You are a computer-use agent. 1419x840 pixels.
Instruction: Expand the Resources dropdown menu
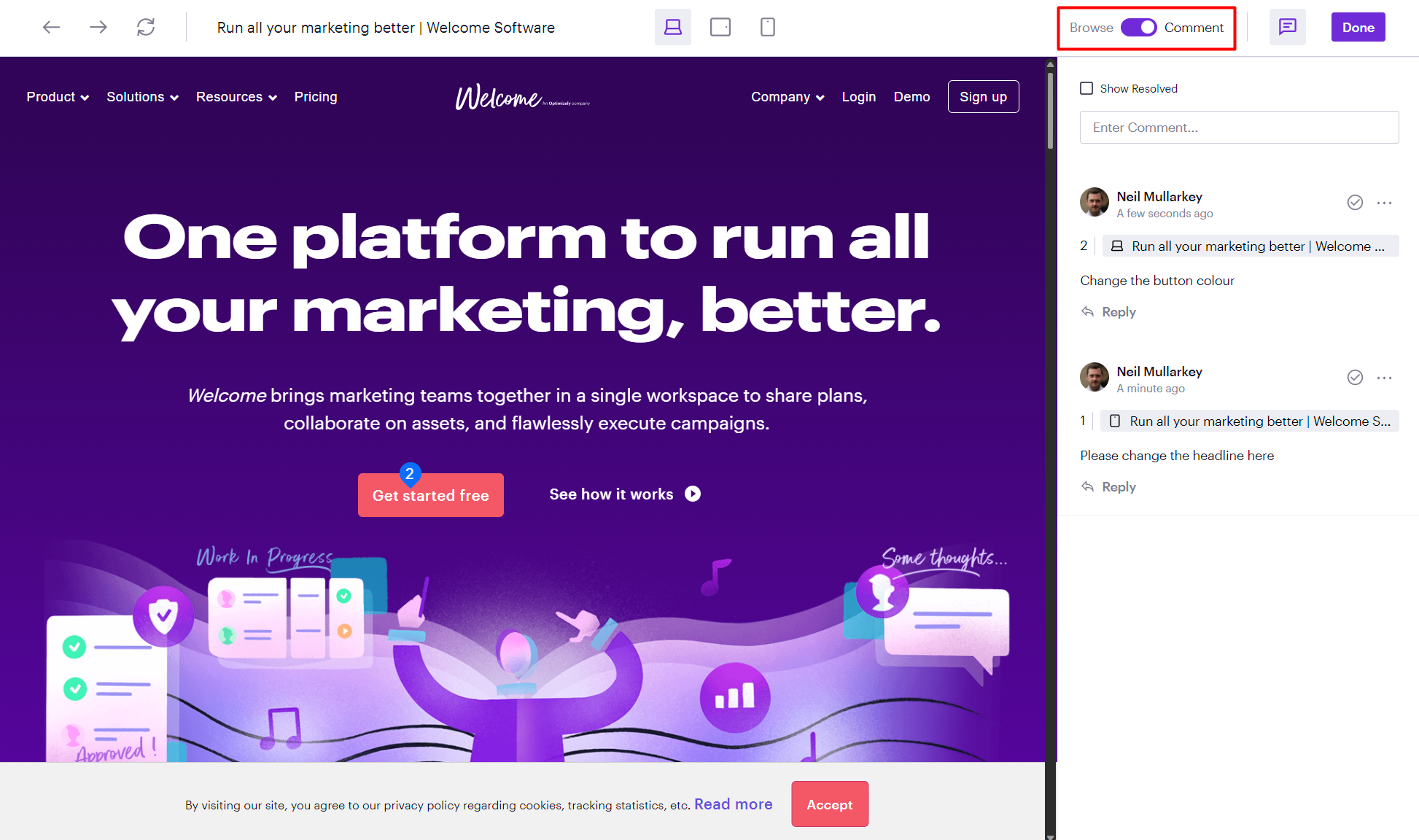(x=236, y=97)
